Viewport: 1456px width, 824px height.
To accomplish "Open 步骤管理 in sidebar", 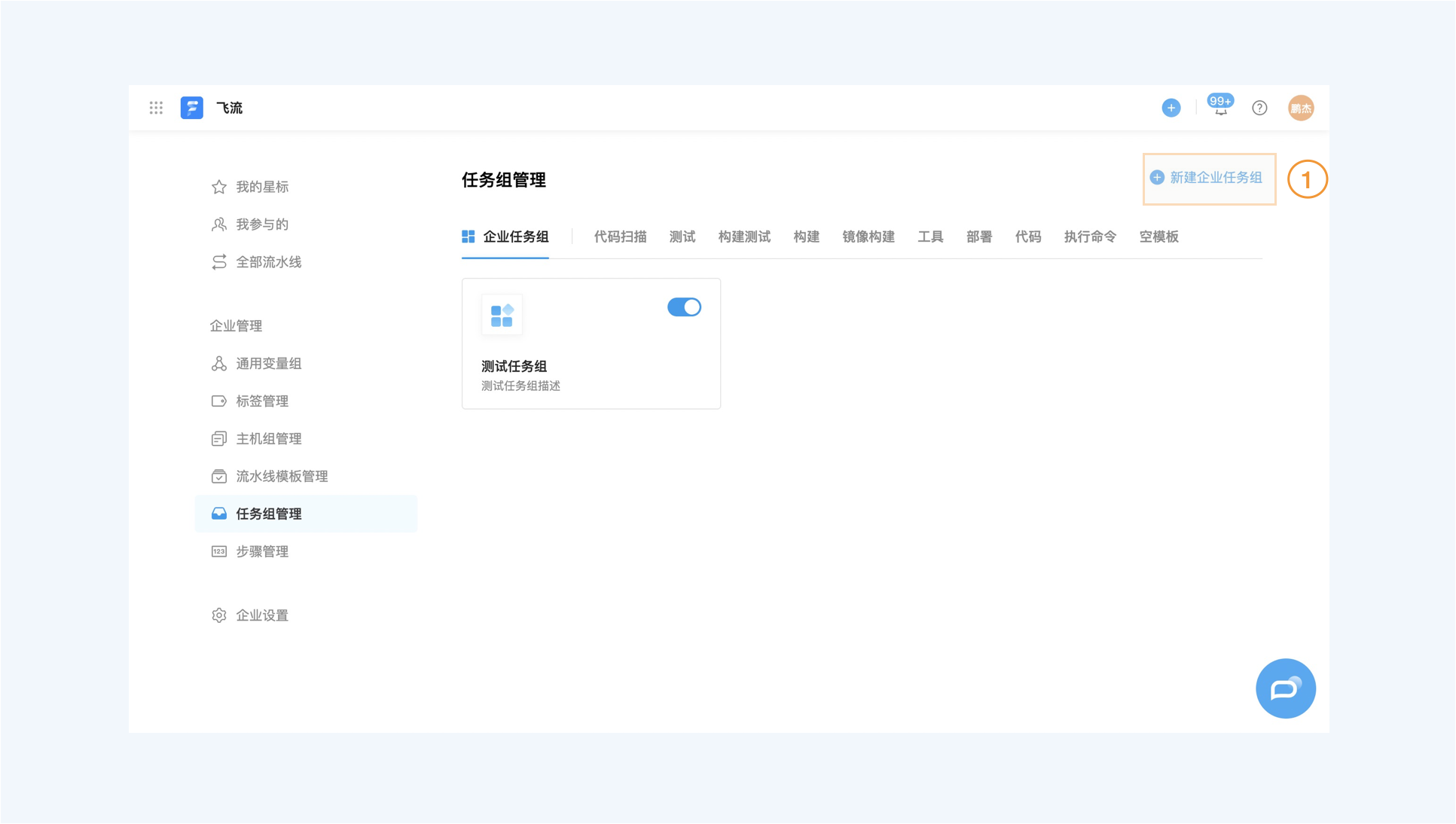I will pyautogui.click(x=262, y=552).
